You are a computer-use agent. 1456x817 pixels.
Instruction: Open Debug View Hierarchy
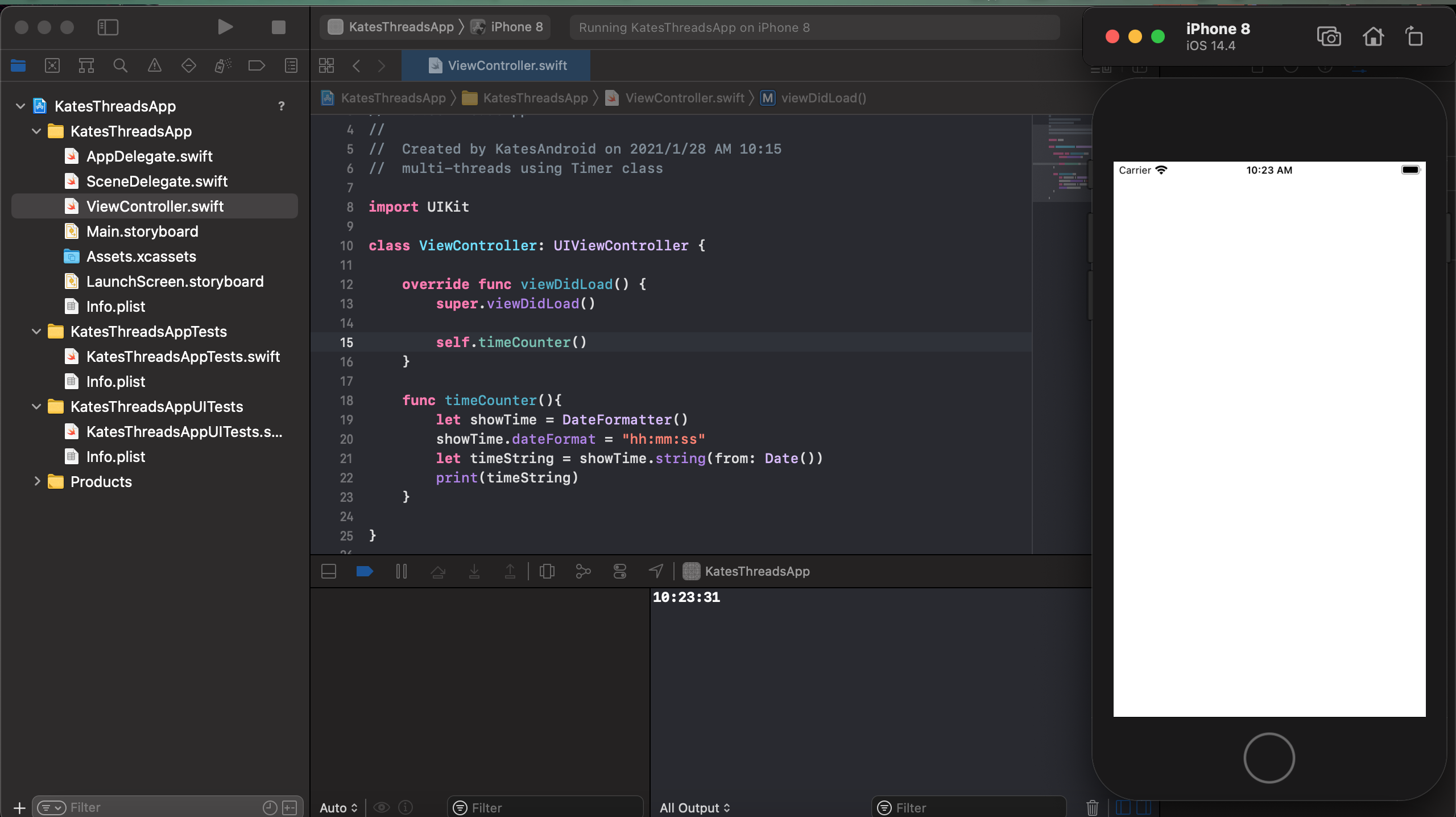(x=547, y=571)
